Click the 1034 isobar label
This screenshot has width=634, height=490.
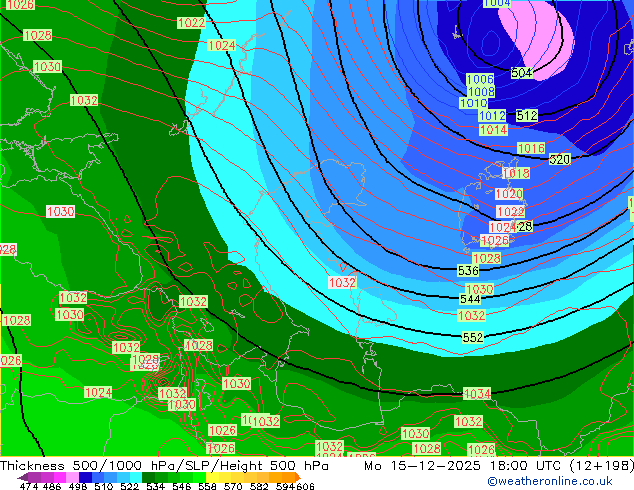(x=477, y=393)
